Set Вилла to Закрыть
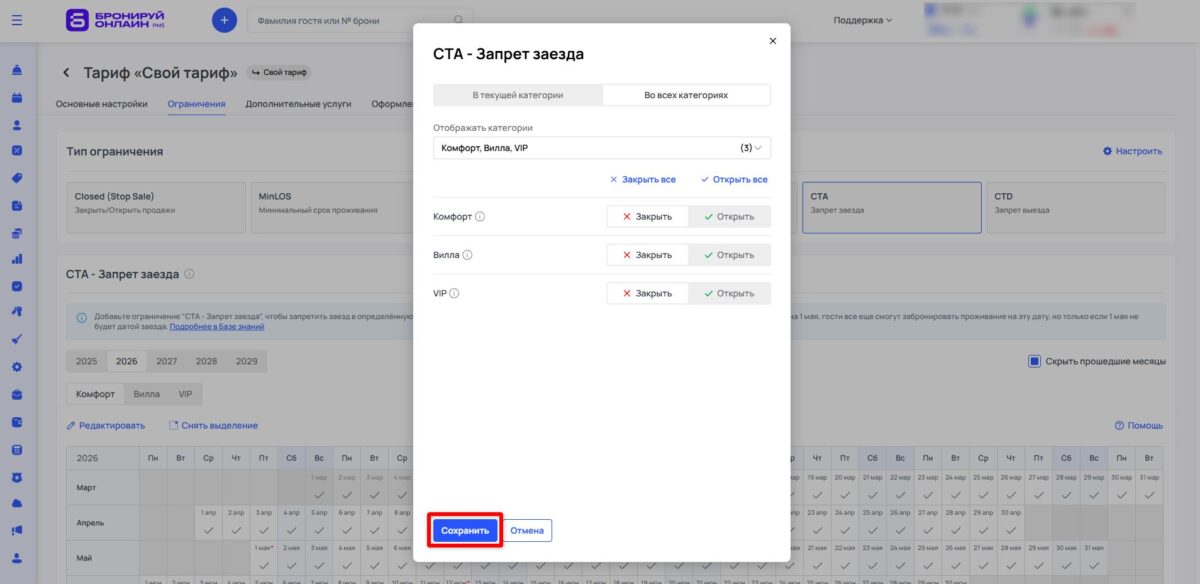 (x=646, y=254)
